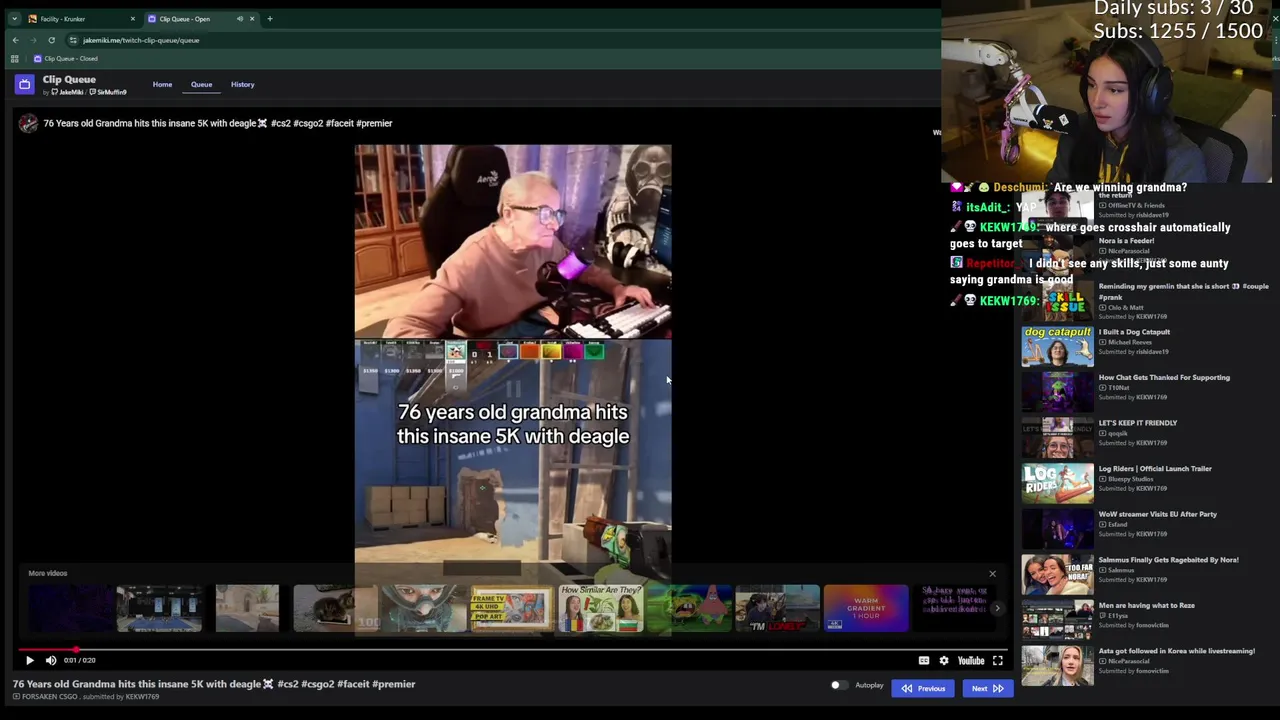
Task: Click 'FORSAKEN CSGO' channel name below video
Action: [49, 697]
